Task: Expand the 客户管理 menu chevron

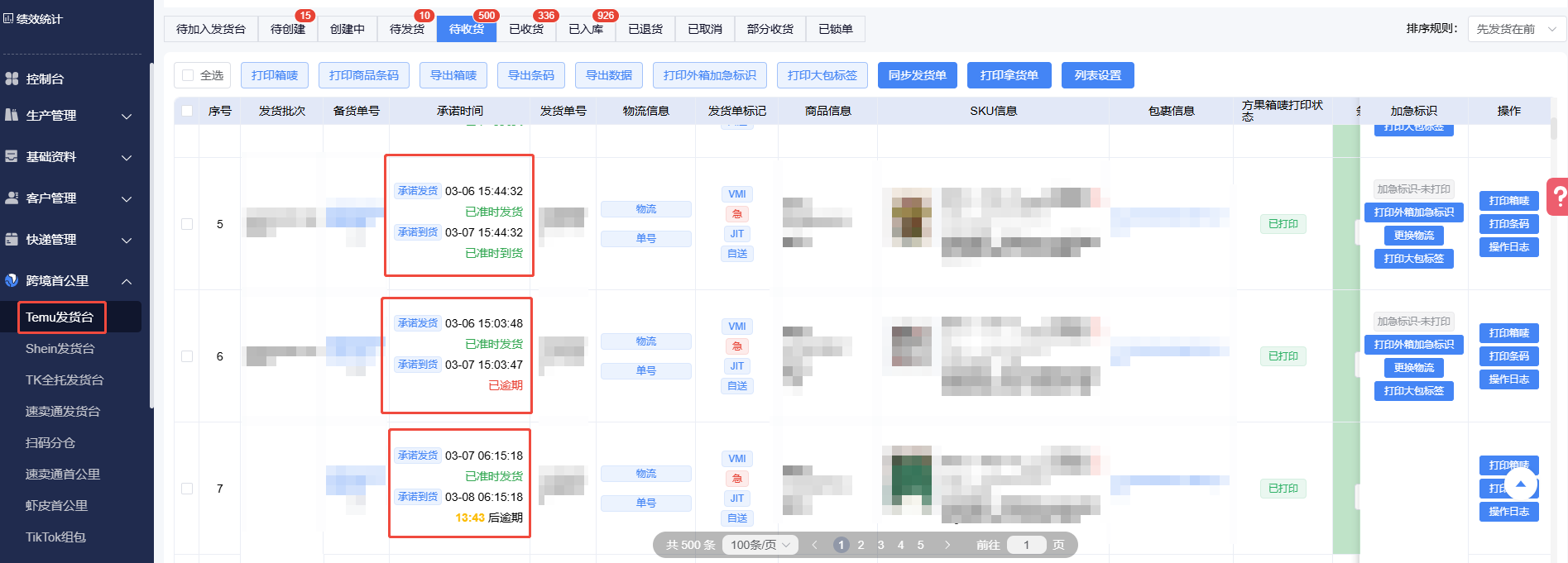Action: pyautogui.click(x=127, y=198)
